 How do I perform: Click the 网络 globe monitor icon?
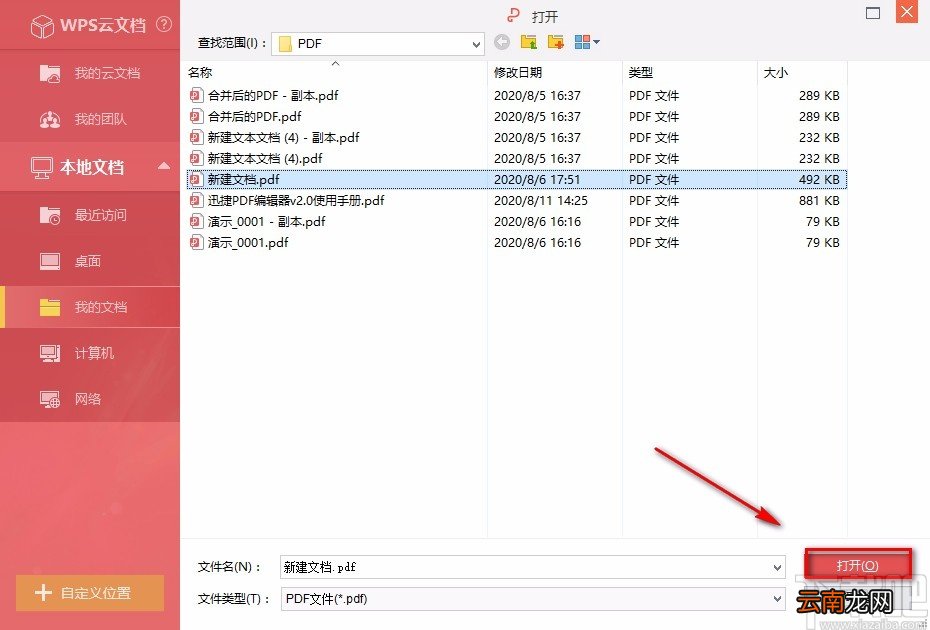(x=50, y=400)
